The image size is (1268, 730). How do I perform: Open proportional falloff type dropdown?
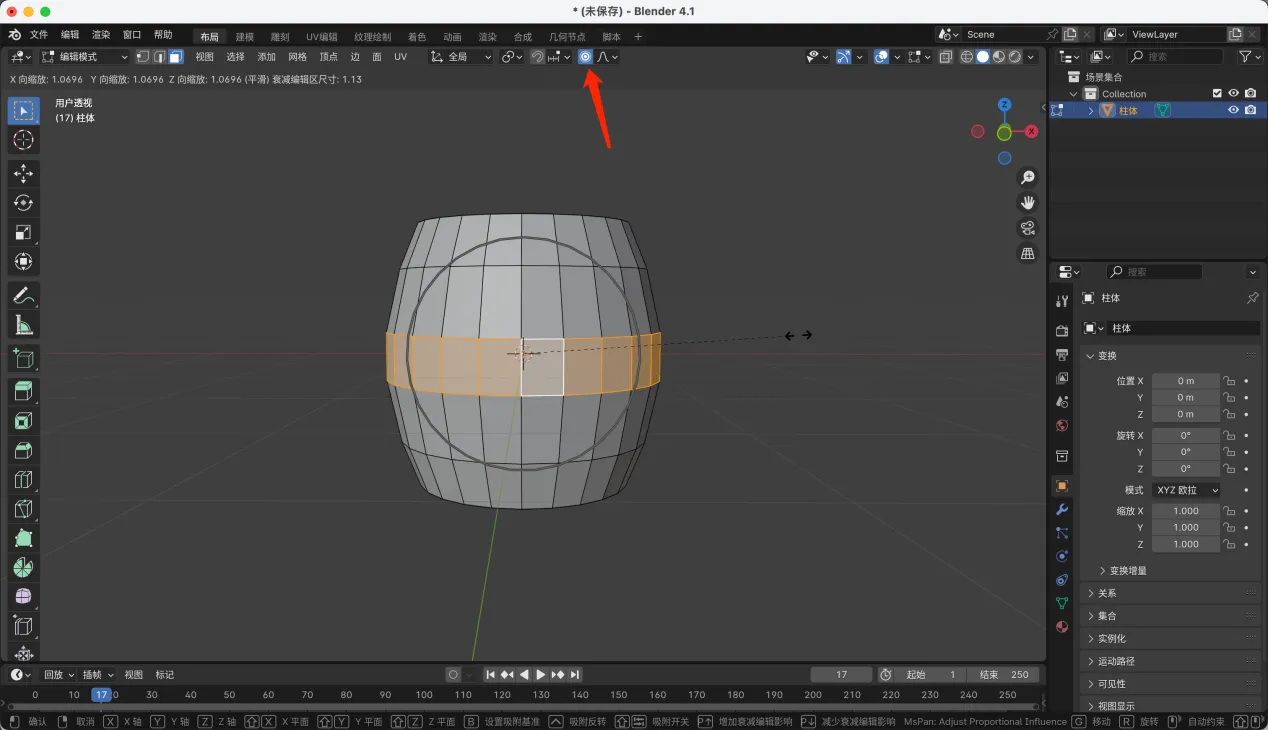tap(607, 57)
